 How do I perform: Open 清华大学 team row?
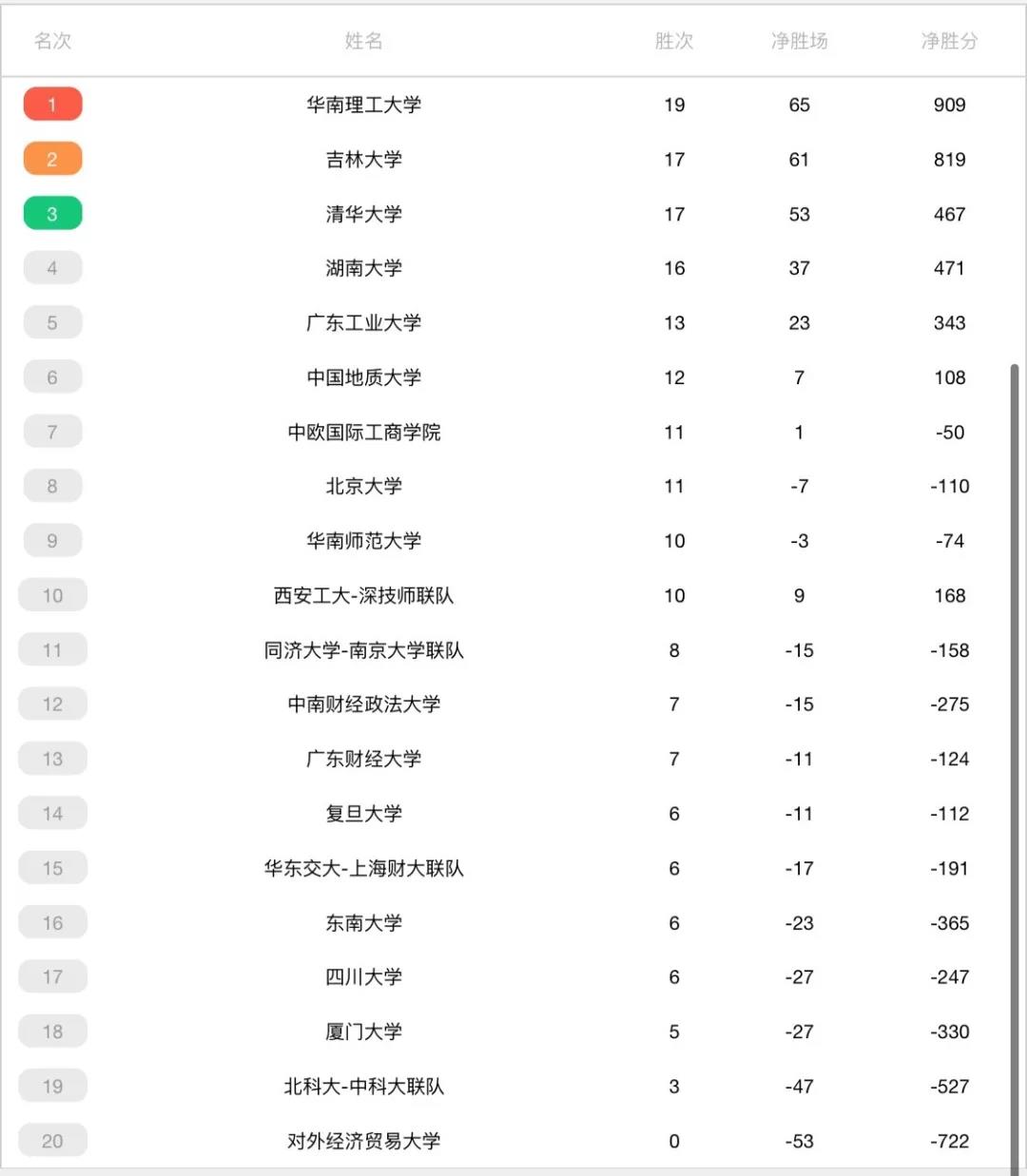click(x=513, y=214)
